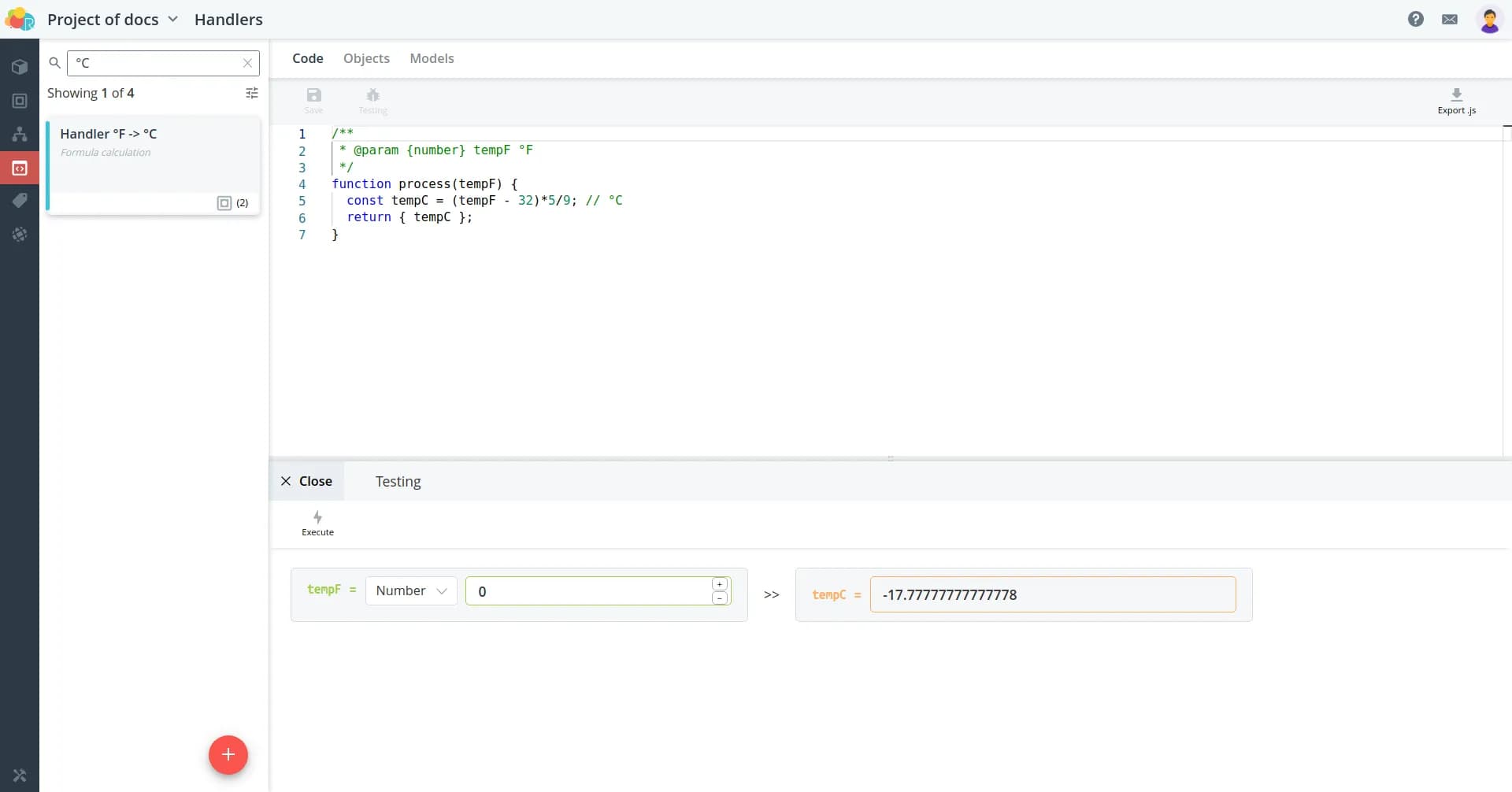The image size is (1512, 792).
Task: Open the tag icon in left sidebar
Action: [x=20, y=201]
